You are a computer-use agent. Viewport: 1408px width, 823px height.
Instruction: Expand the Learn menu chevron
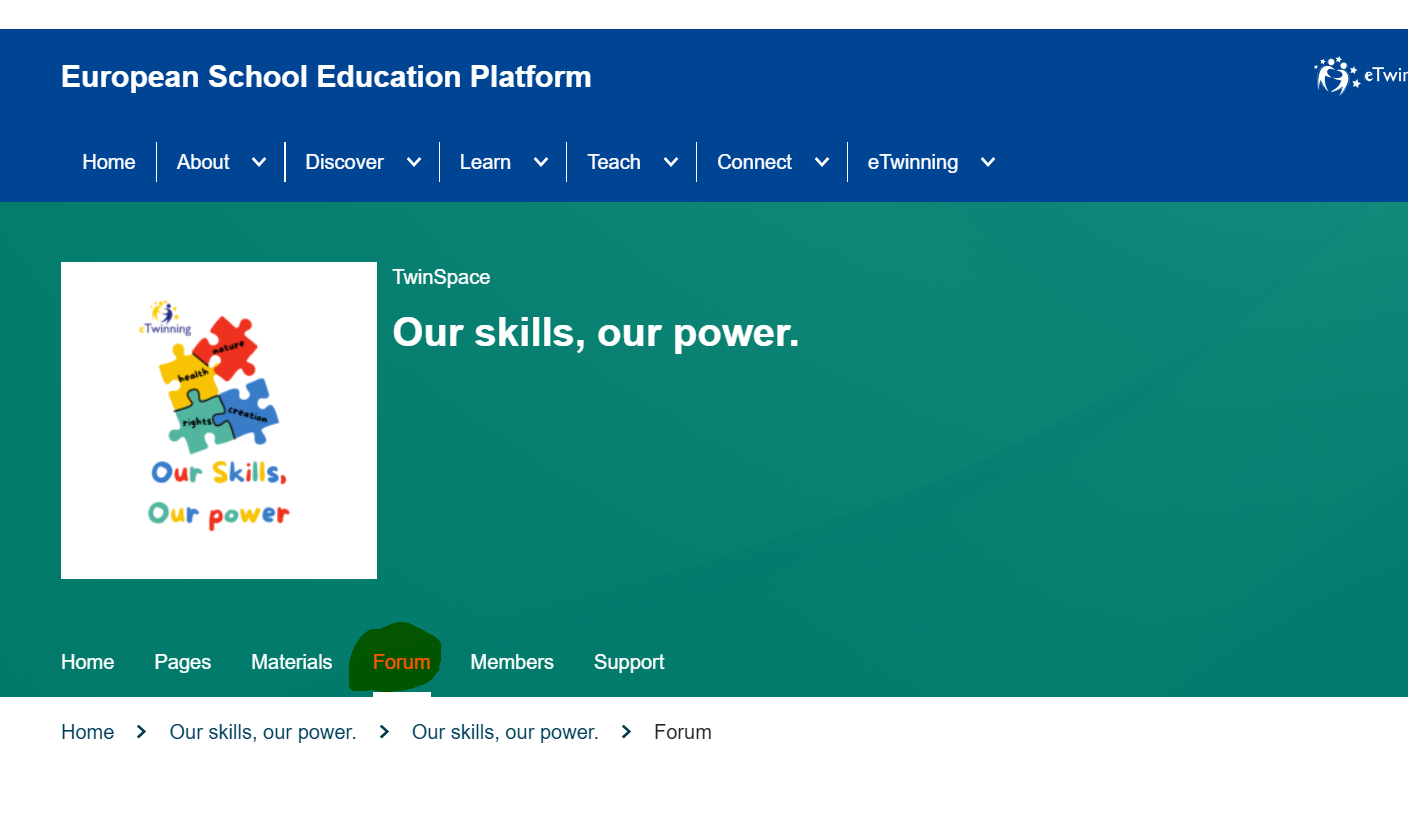tap(541, 162)
